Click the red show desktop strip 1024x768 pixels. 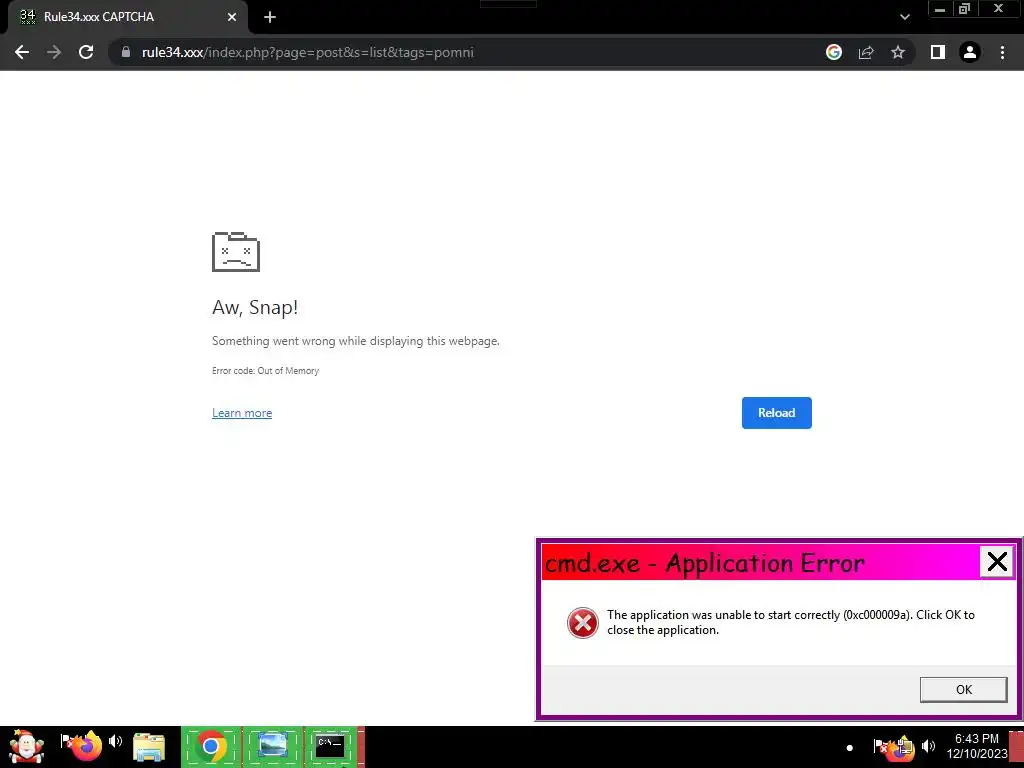pos(1016,747)
